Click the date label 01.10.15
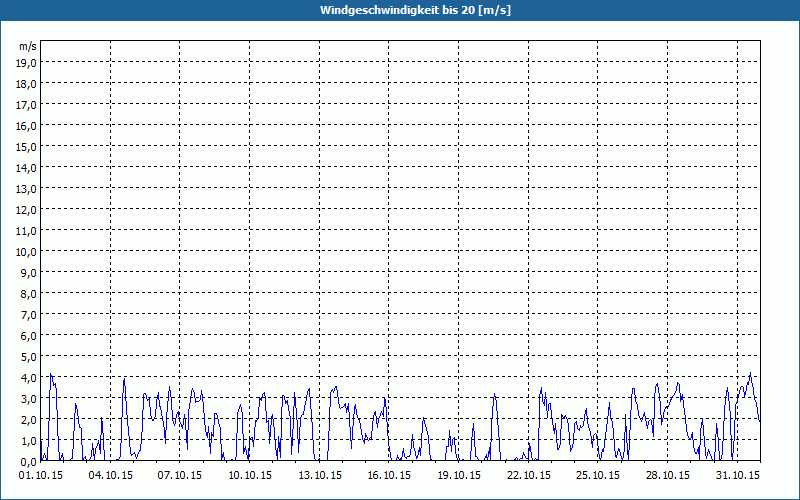 tap(41, 476)
